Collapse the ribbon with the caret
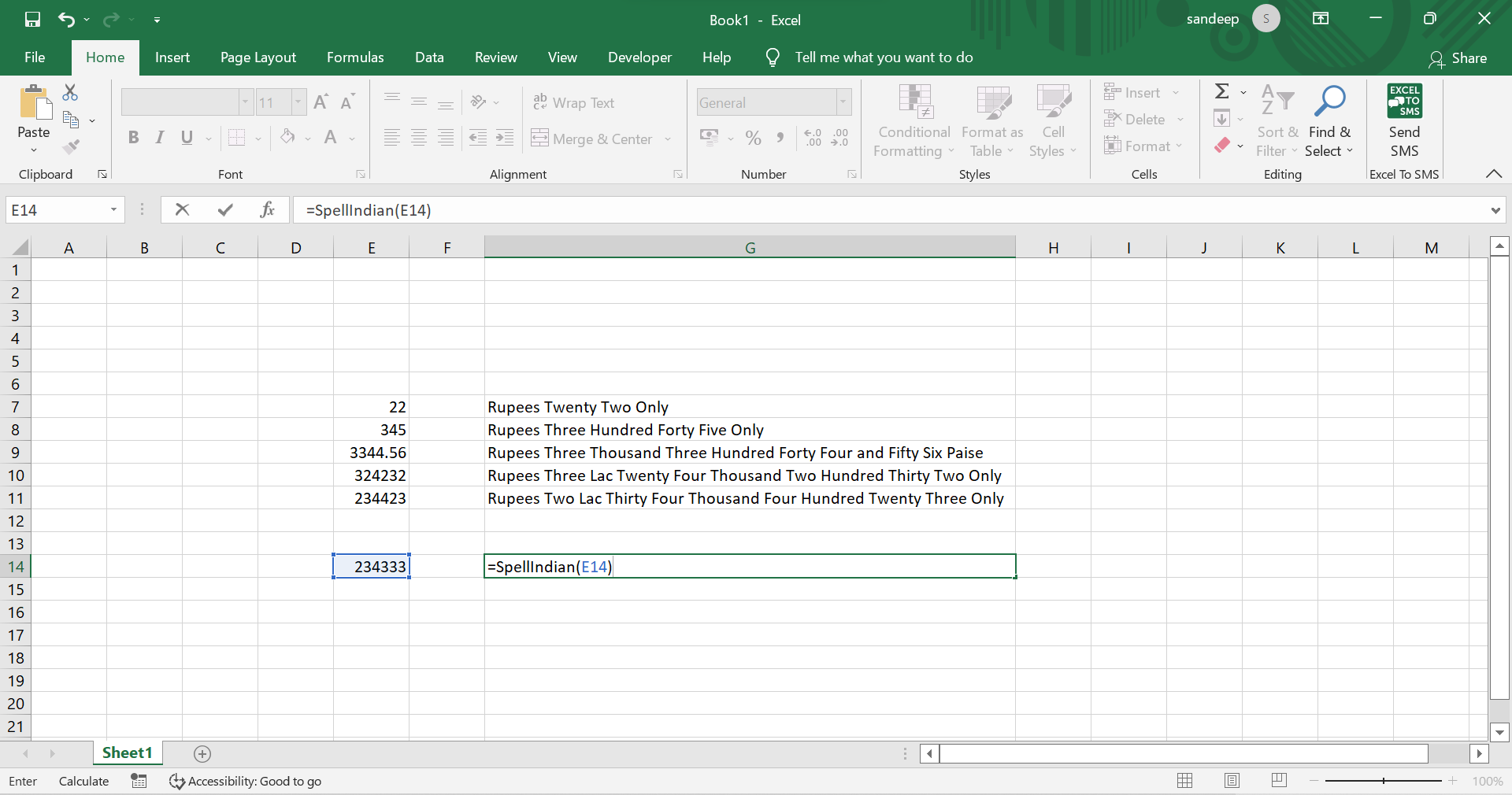 click(1493, 174)
